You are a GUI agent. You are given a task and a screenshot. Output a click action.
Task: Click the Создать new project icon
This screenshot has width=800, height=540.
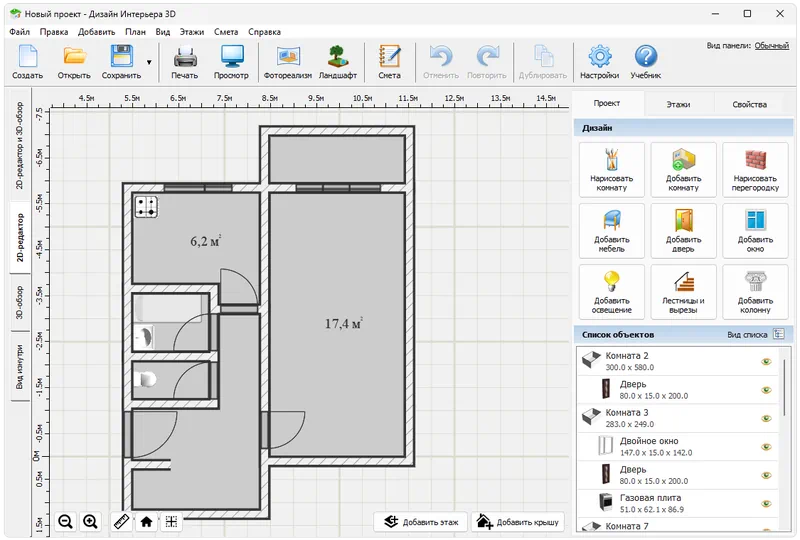coord(28,62)
